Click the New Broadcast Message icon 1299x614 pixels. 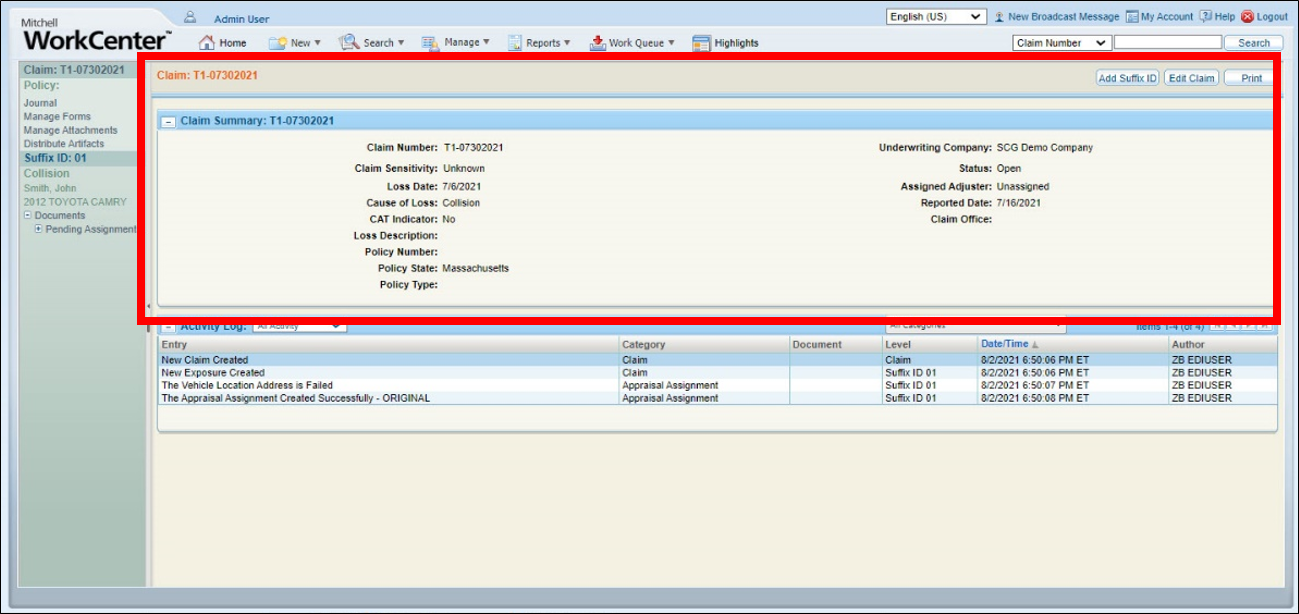(x=999, y=17)
